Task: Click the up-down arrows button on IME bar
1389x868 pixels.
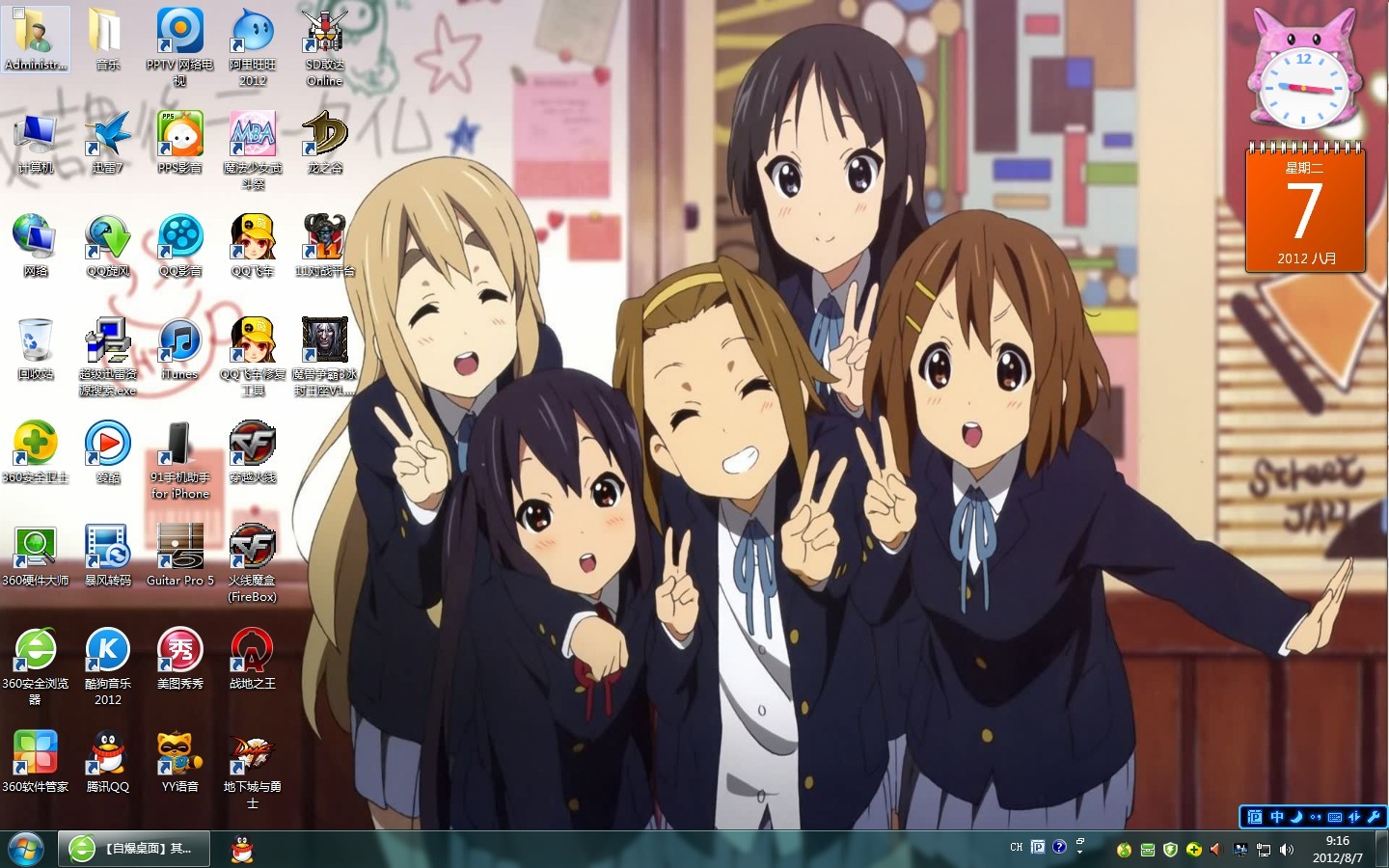Action: [x=1354, y=817]
